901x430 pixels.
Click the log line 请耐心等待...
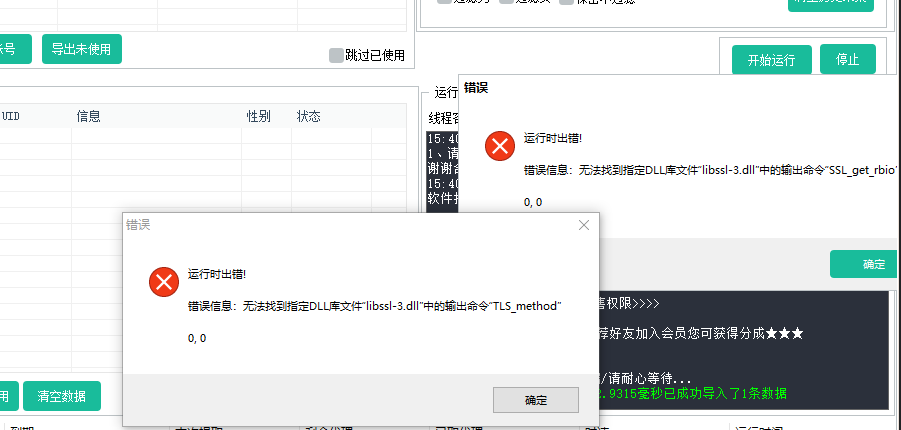click(645, 379)
